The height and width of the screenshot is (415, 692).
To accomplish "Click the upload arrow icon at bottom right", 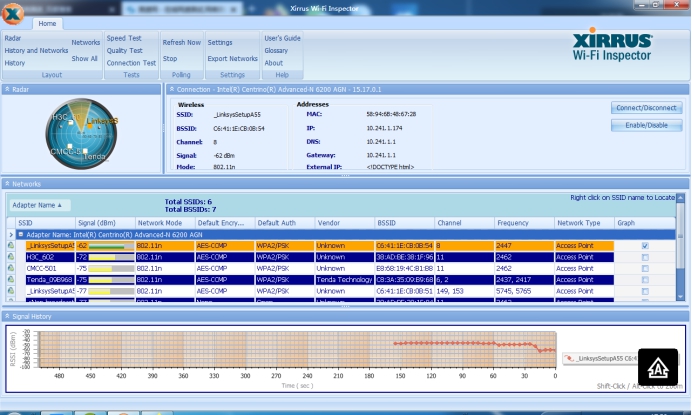I will click(657, 366).
